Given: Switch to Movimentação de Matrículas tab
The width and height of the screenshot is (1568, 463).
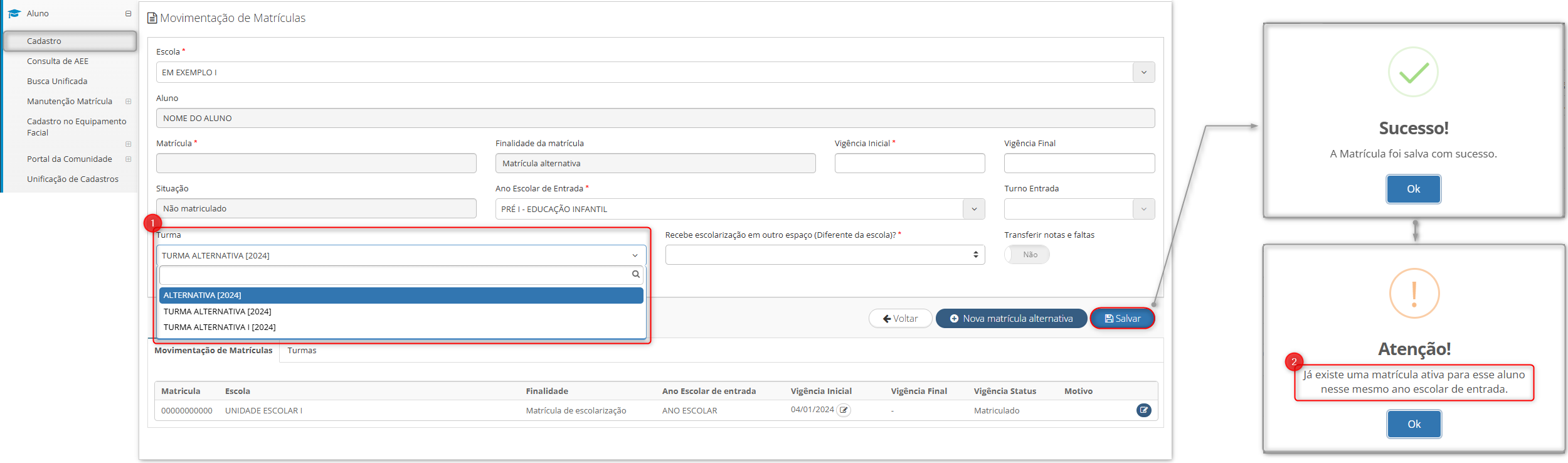Looking at the screenshot, I should click(x=213, y=350).
